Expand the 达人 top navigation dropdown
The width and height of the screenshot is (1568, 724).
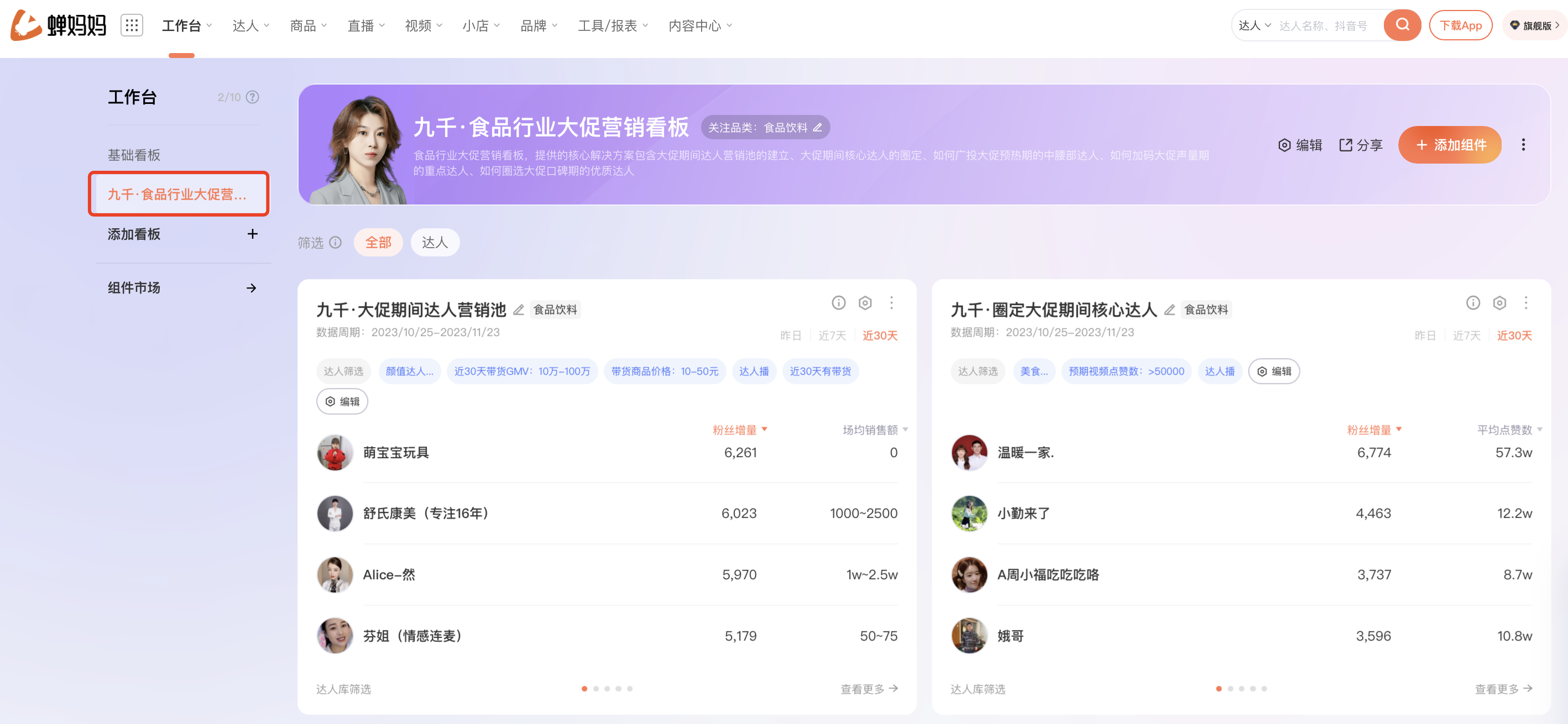251,25
